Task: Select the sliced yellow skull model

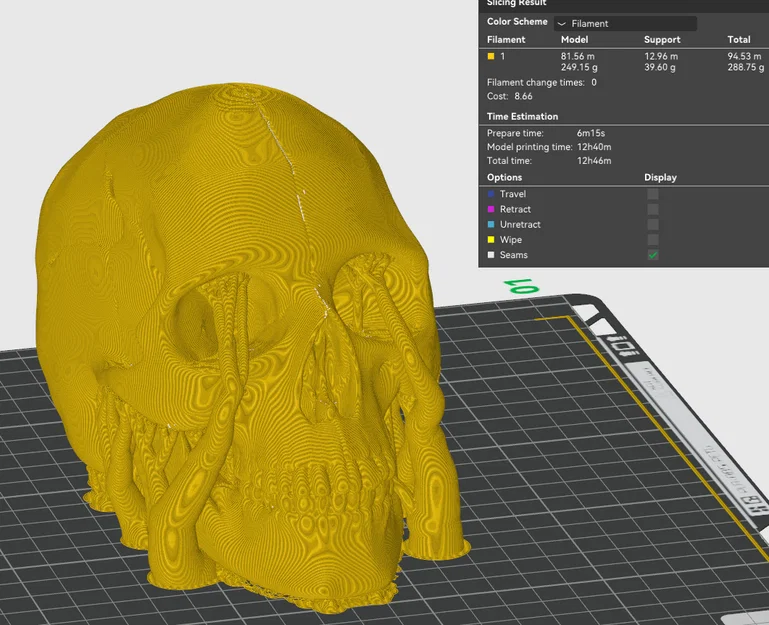Action: 245,343
